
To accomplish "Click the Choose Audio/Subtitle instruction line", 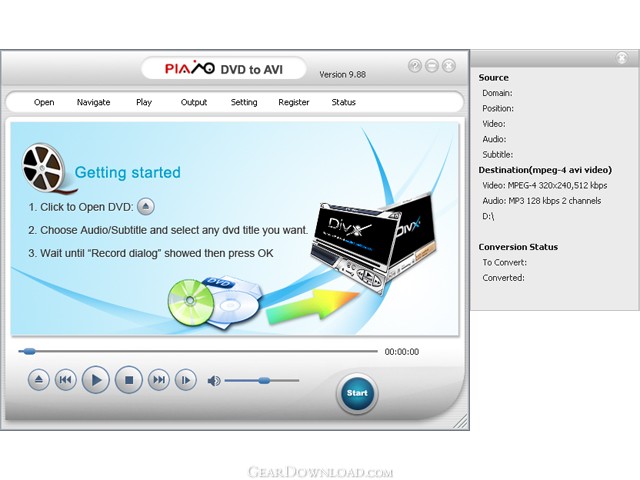I will 168,230.
